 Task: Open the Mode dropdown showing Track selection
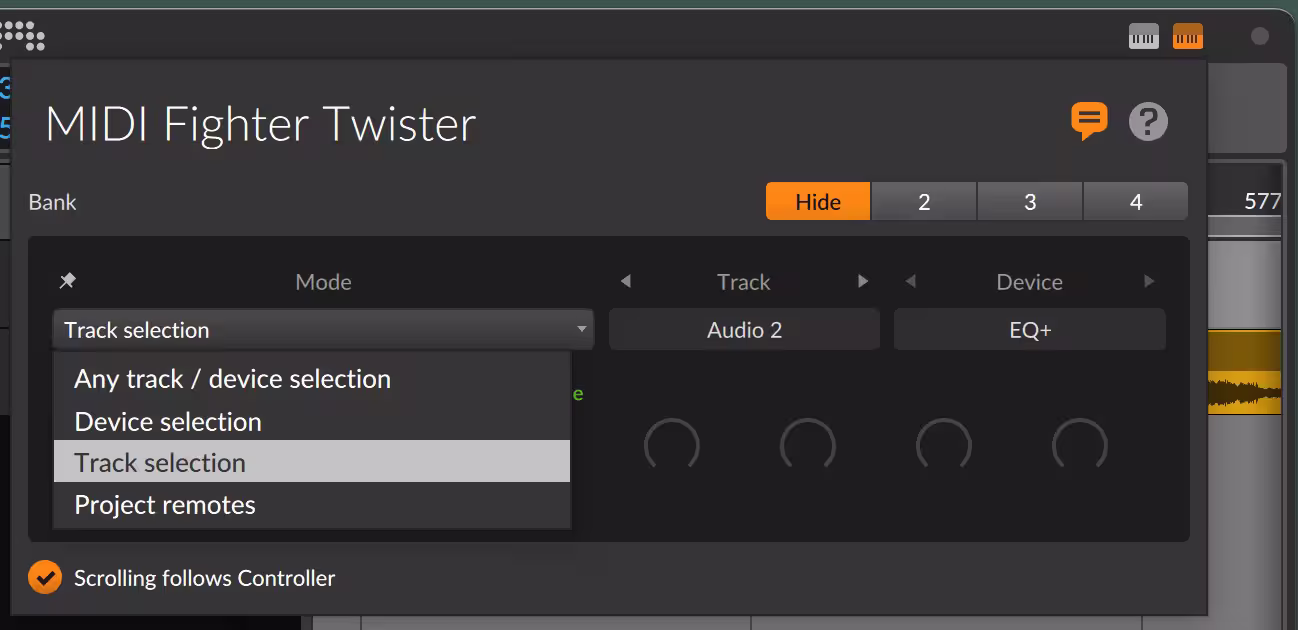coord(323,329)
